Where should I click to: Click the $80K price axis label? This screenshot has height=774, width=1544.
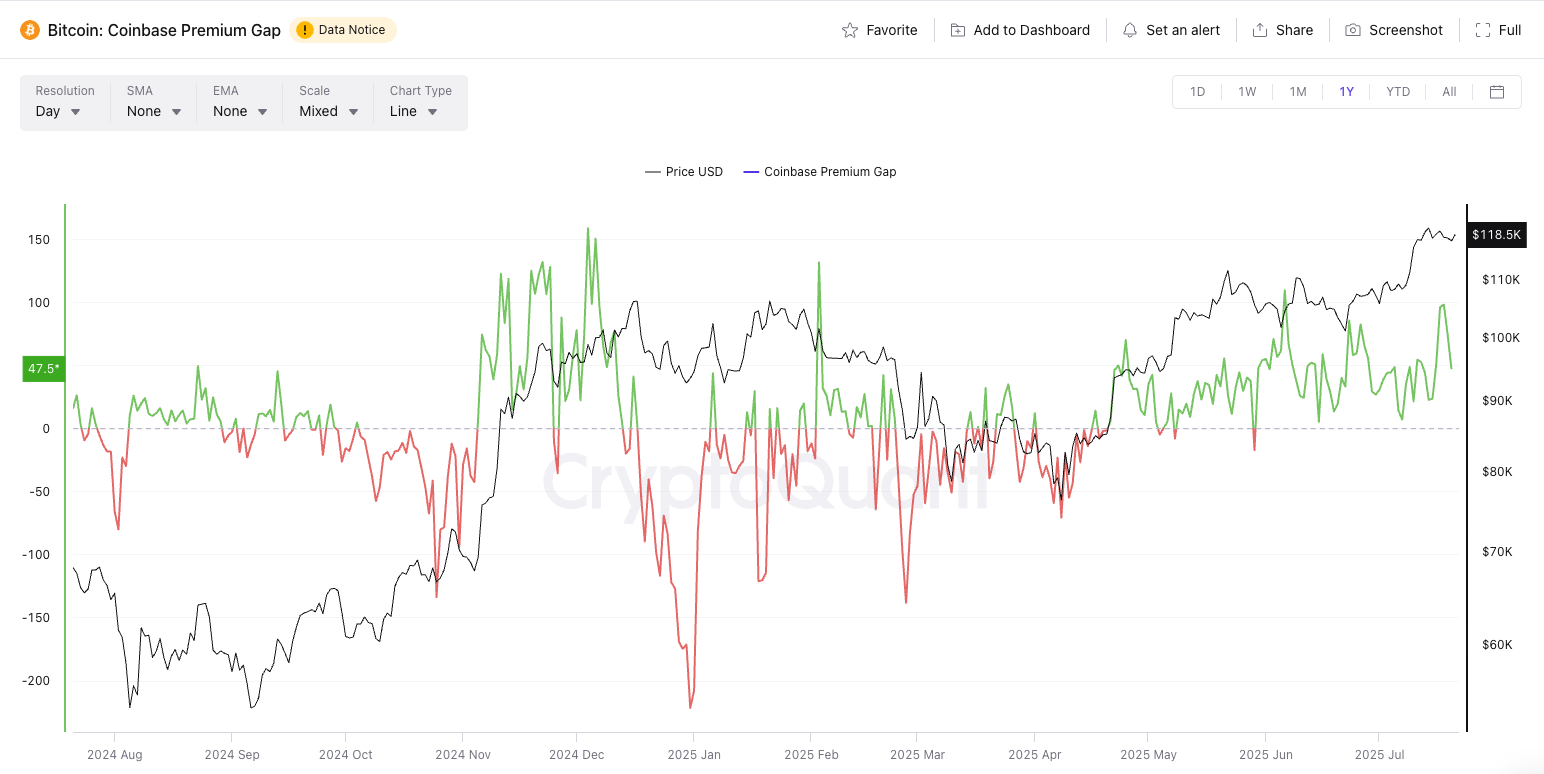point(1497,472)
